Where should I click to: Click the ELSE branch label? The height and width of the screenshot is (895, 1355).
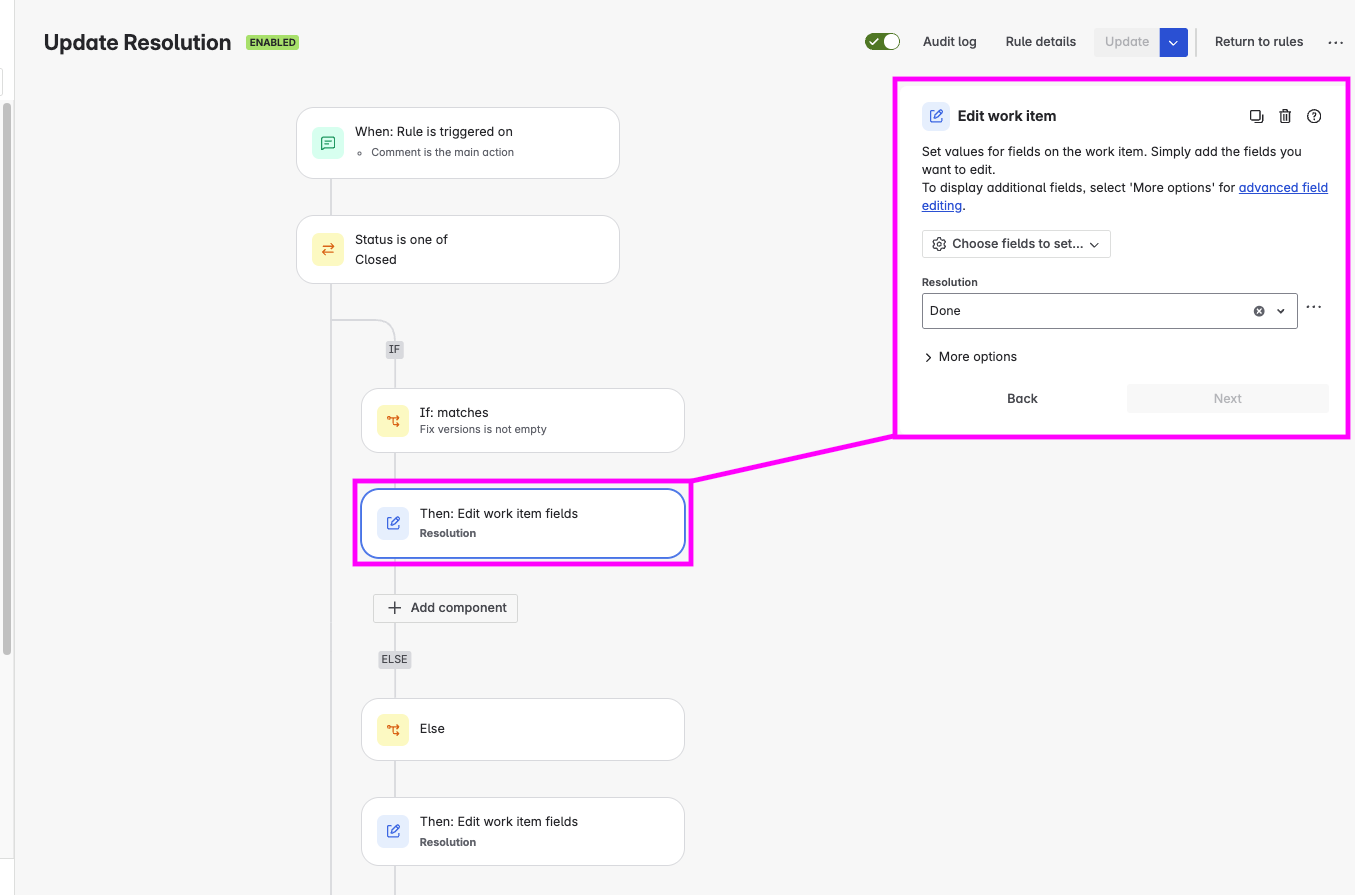coord(395,660)
